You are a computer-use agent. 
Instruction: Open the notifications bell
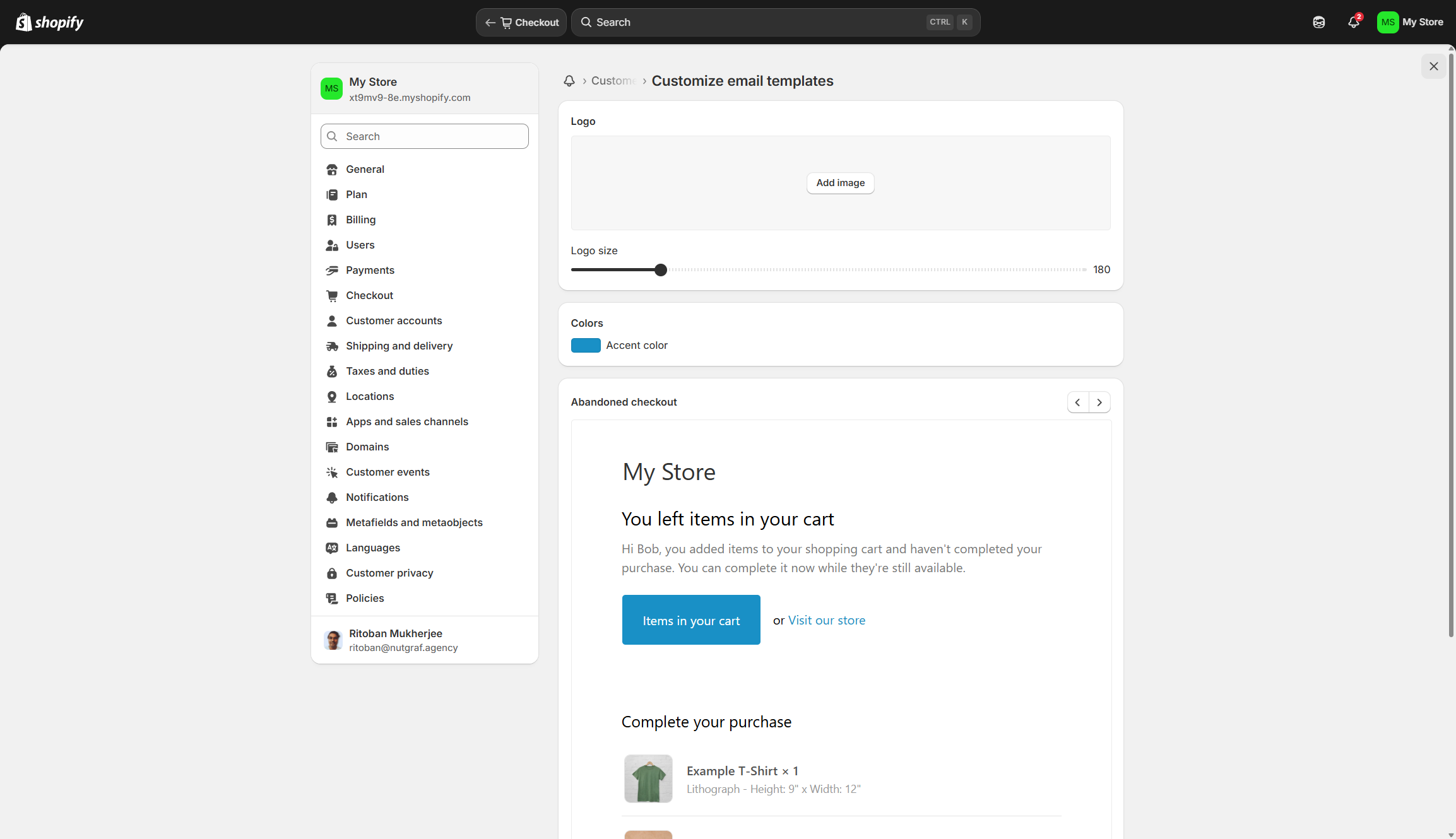[x=1354, y=22]
